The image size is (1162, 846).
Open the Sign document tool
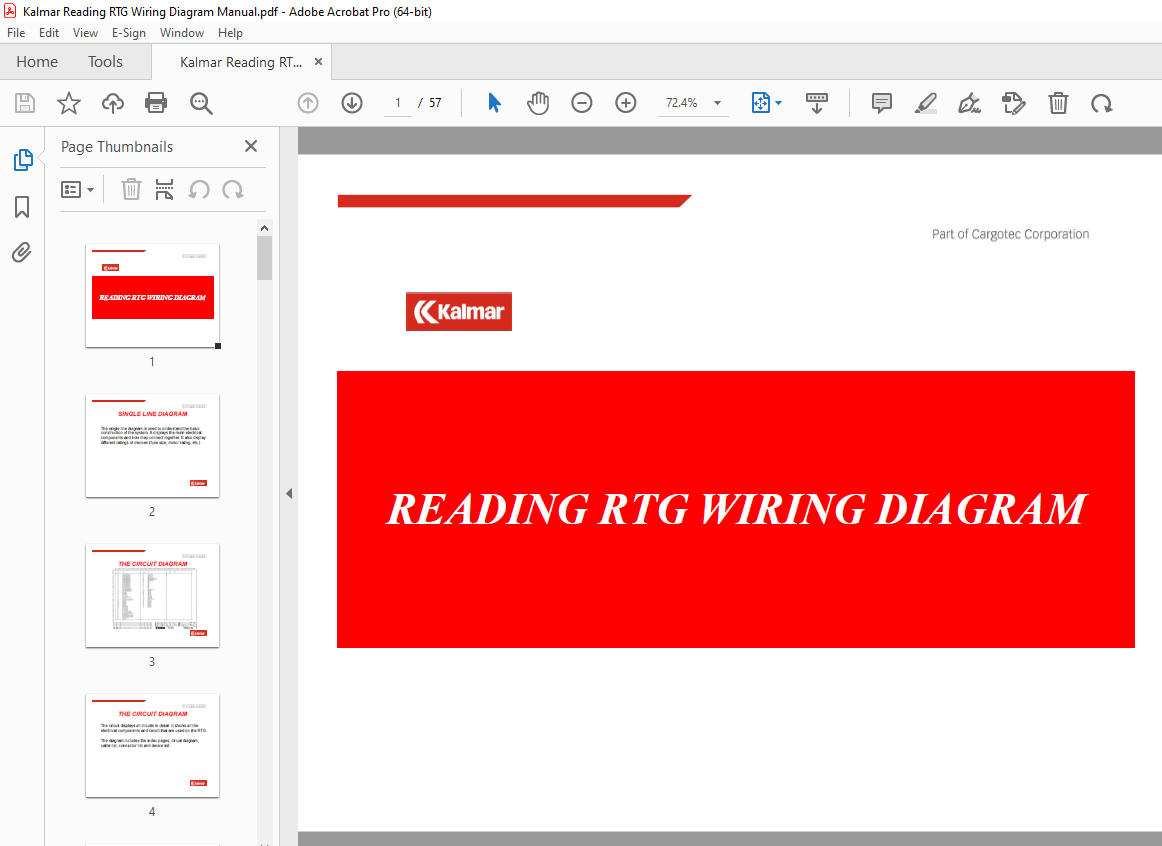[969, 103]
